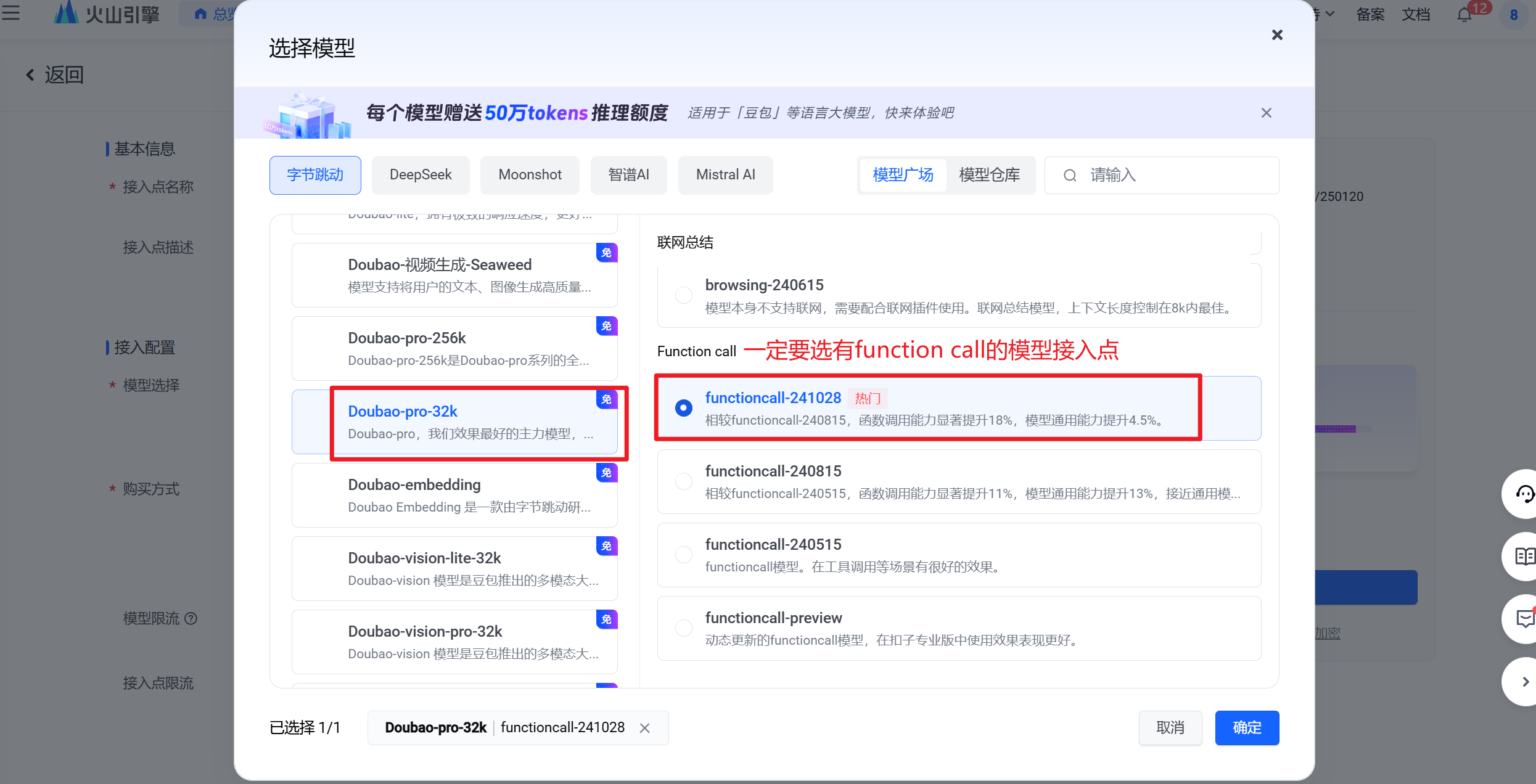The width and height of the screenshot is (1536, 784).
Task: Choose the Doubao-vision-pro-32k model card
Action: tap(454, 642)
